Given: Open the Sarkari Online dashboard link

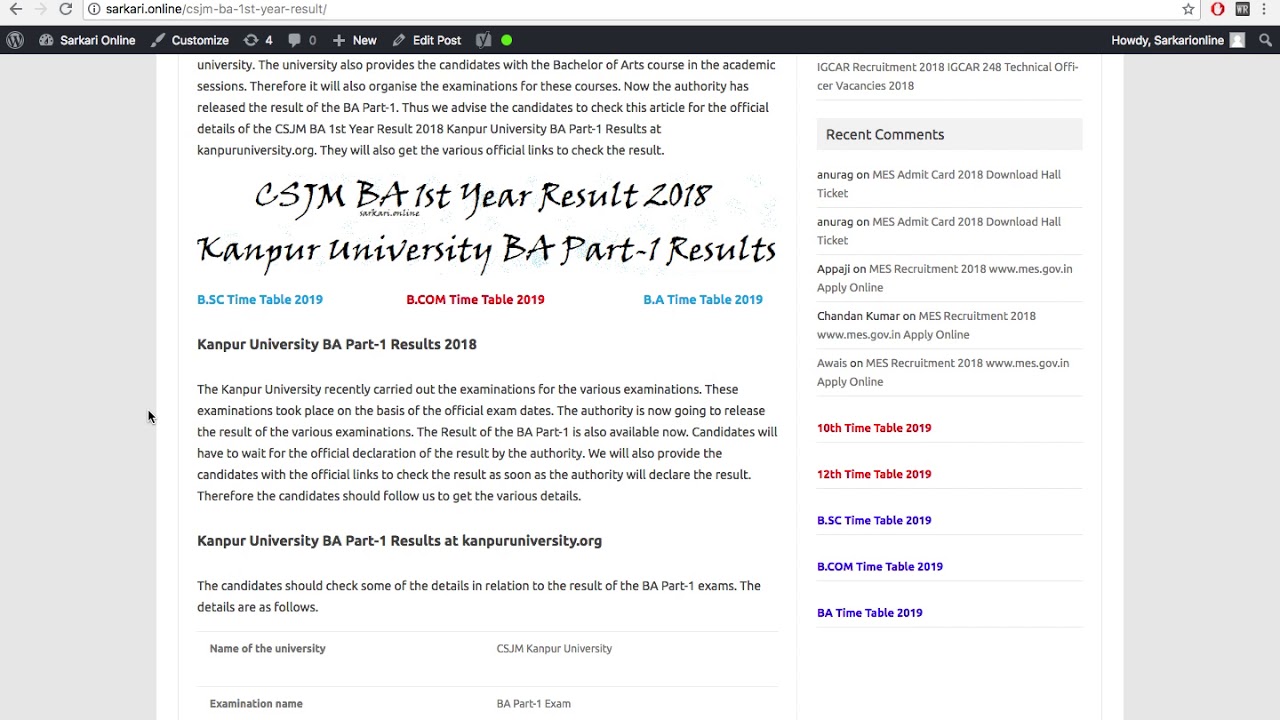Looking at the screenshot, I should pos(87,40).
